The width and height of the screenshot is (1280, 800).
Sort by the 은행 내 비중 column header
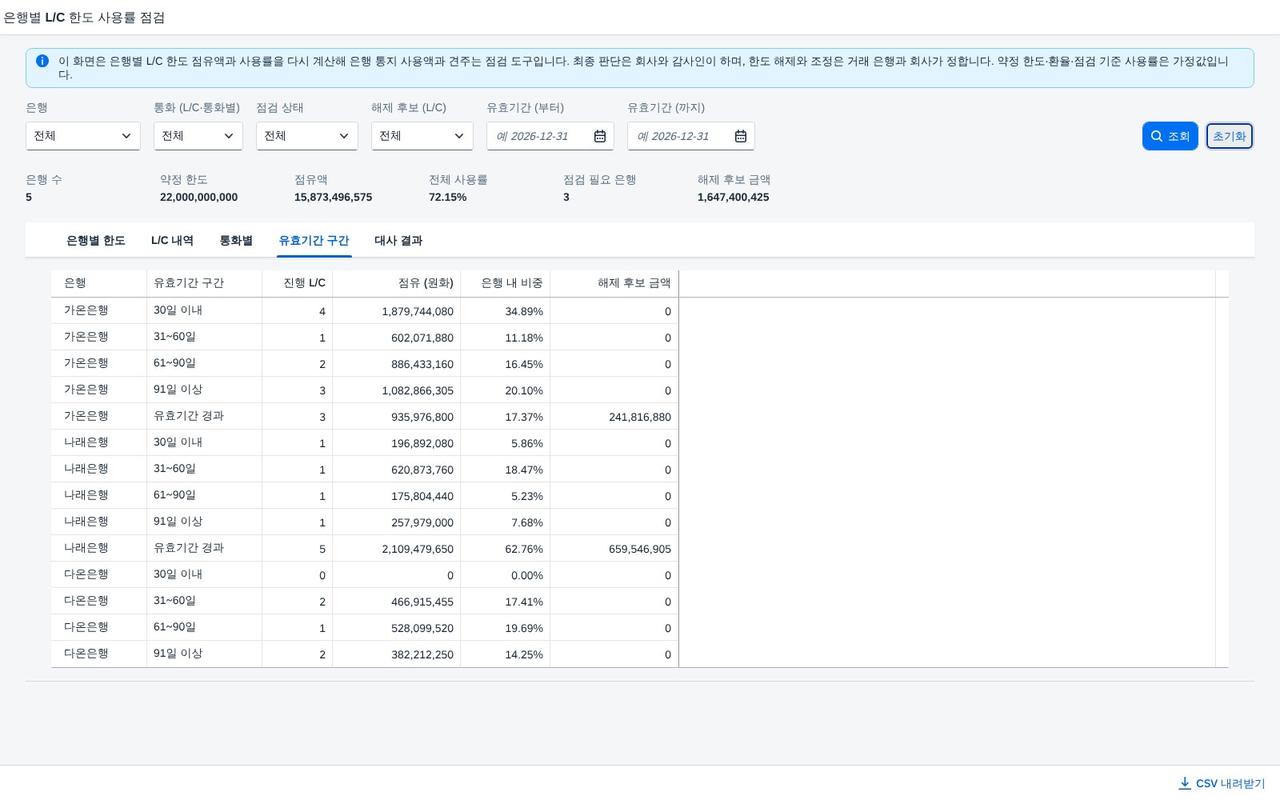(505, 283)
